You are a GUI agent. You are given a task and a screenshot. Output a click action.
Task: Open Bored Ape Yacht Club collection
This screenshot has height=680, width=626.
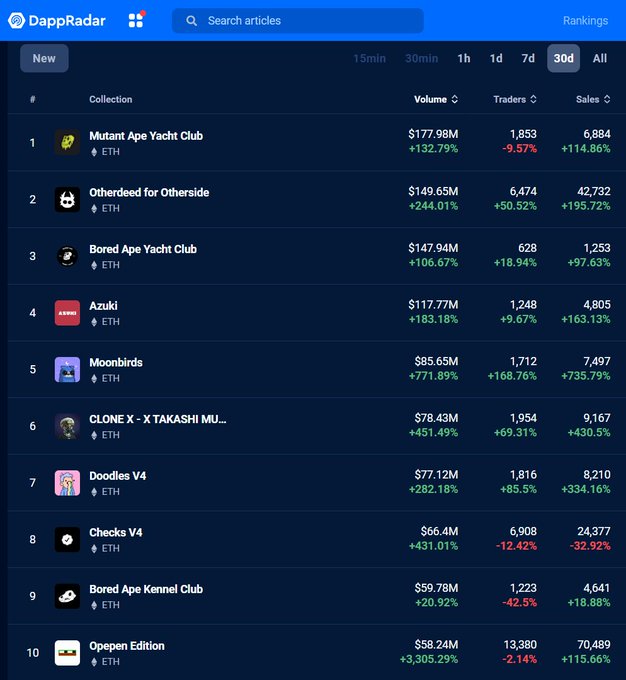click(143, 249)
